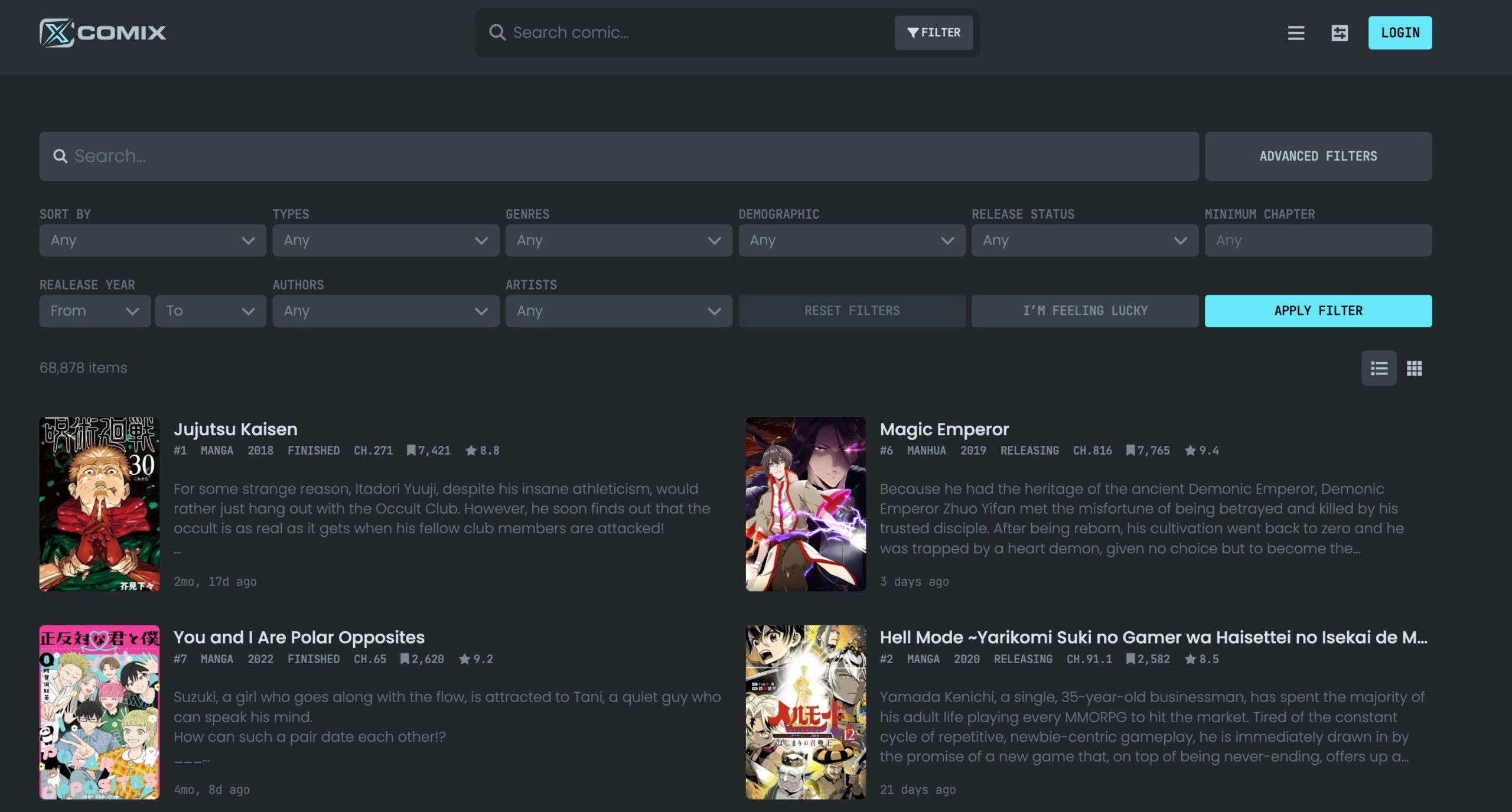Click the Minimum Chapter input field
Image resolution: width=1512 pixels, height=812 pixels.
1318,240
